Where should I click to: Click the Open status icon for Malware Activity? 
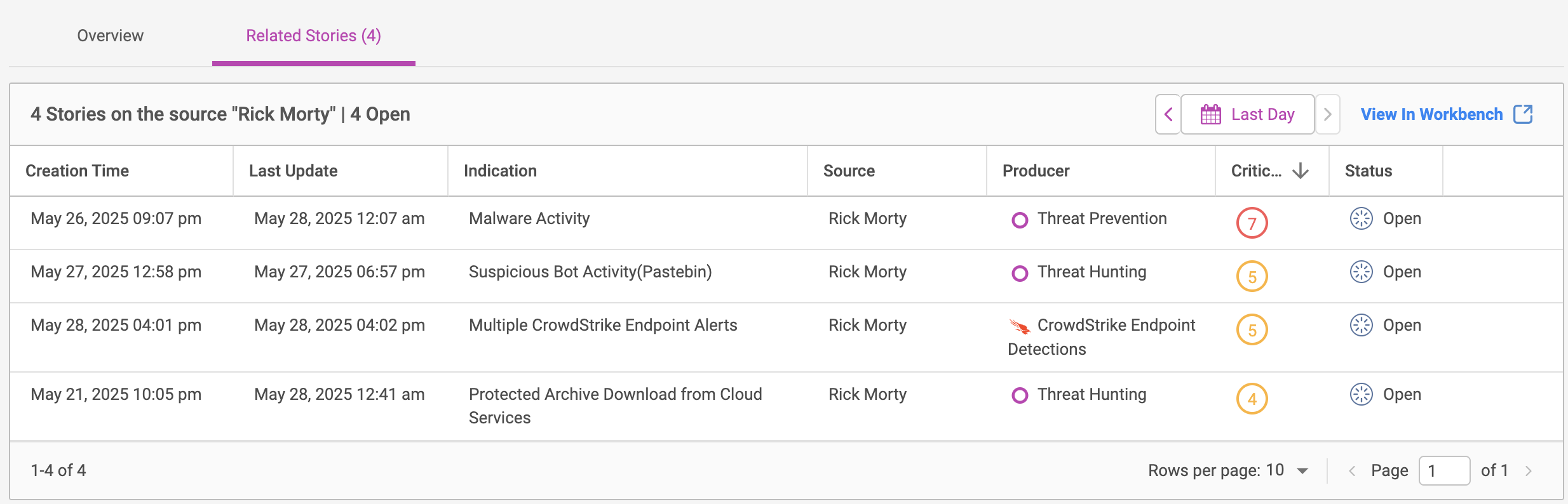[x=1361, y=219]
